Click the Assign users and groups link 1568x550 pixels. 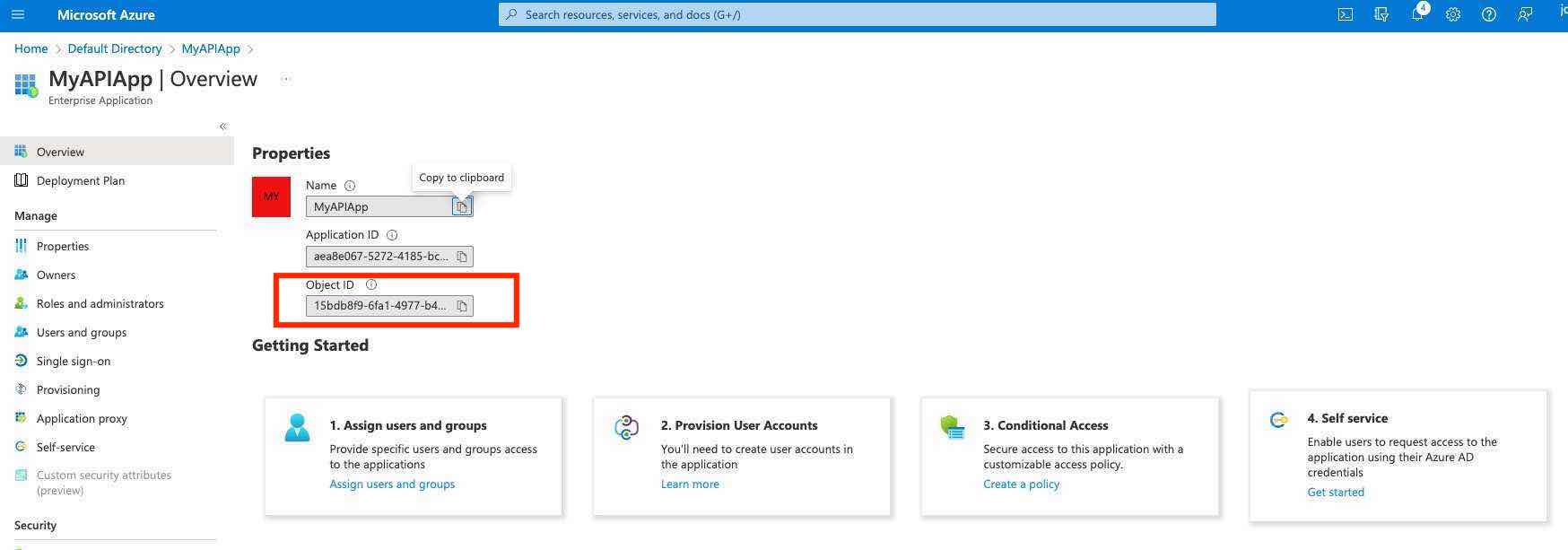coord(392,484)
